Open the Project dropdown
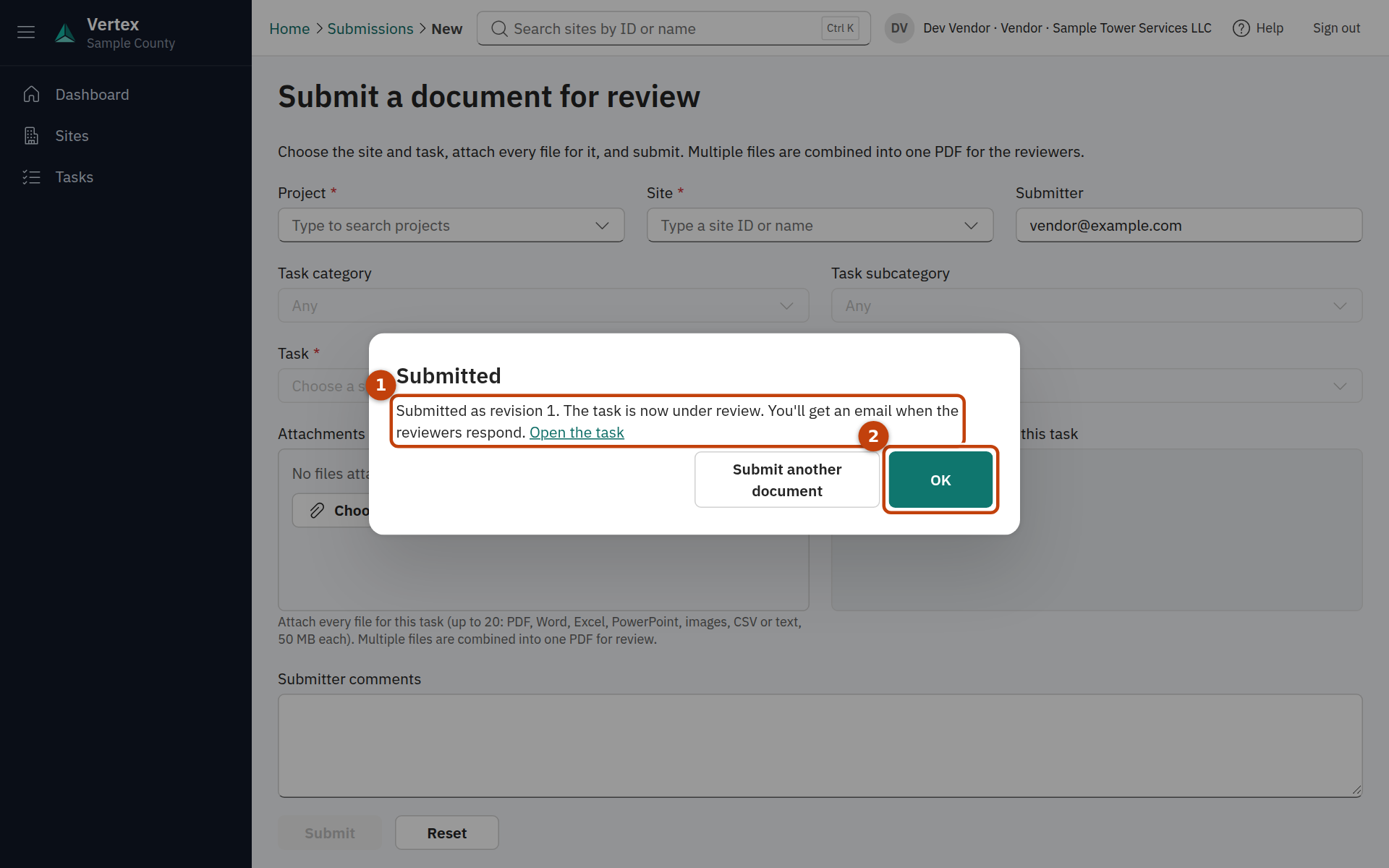The height and width of the screenshot is (868, 1389). (451, 226)
